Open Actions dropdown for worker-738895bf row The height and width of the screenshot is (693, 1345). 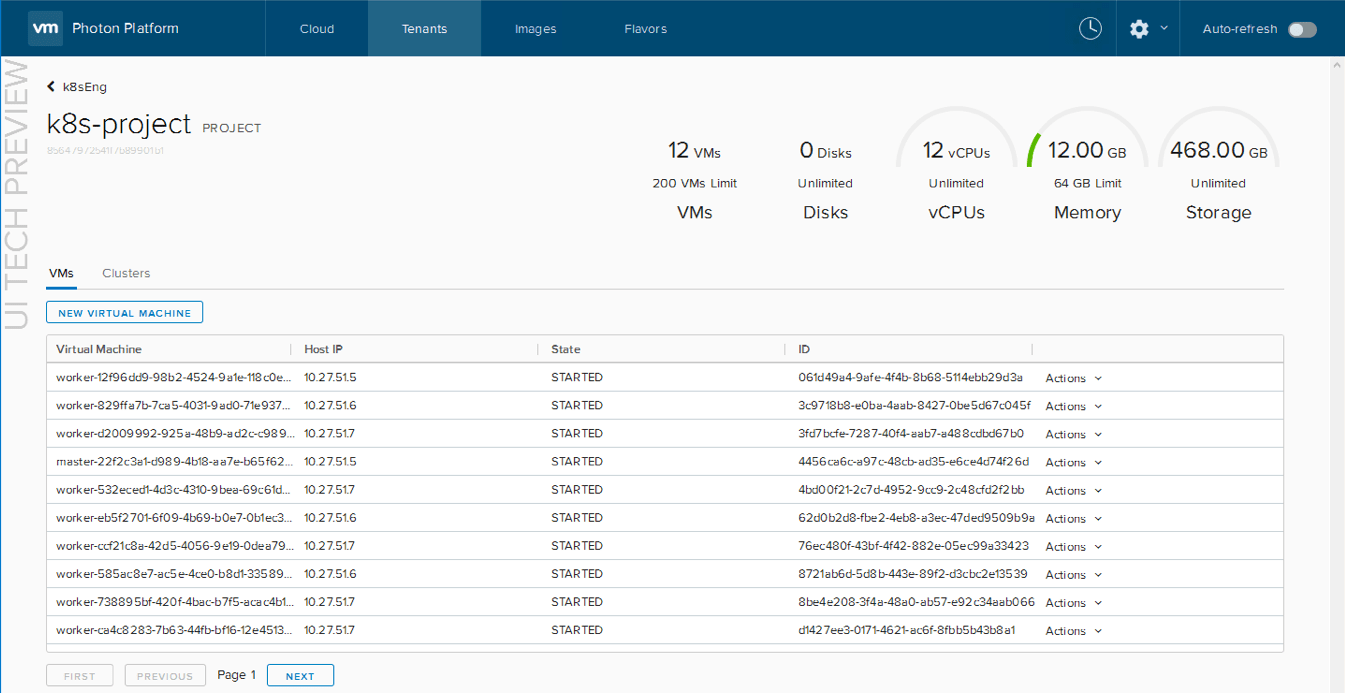point(1074,602)
